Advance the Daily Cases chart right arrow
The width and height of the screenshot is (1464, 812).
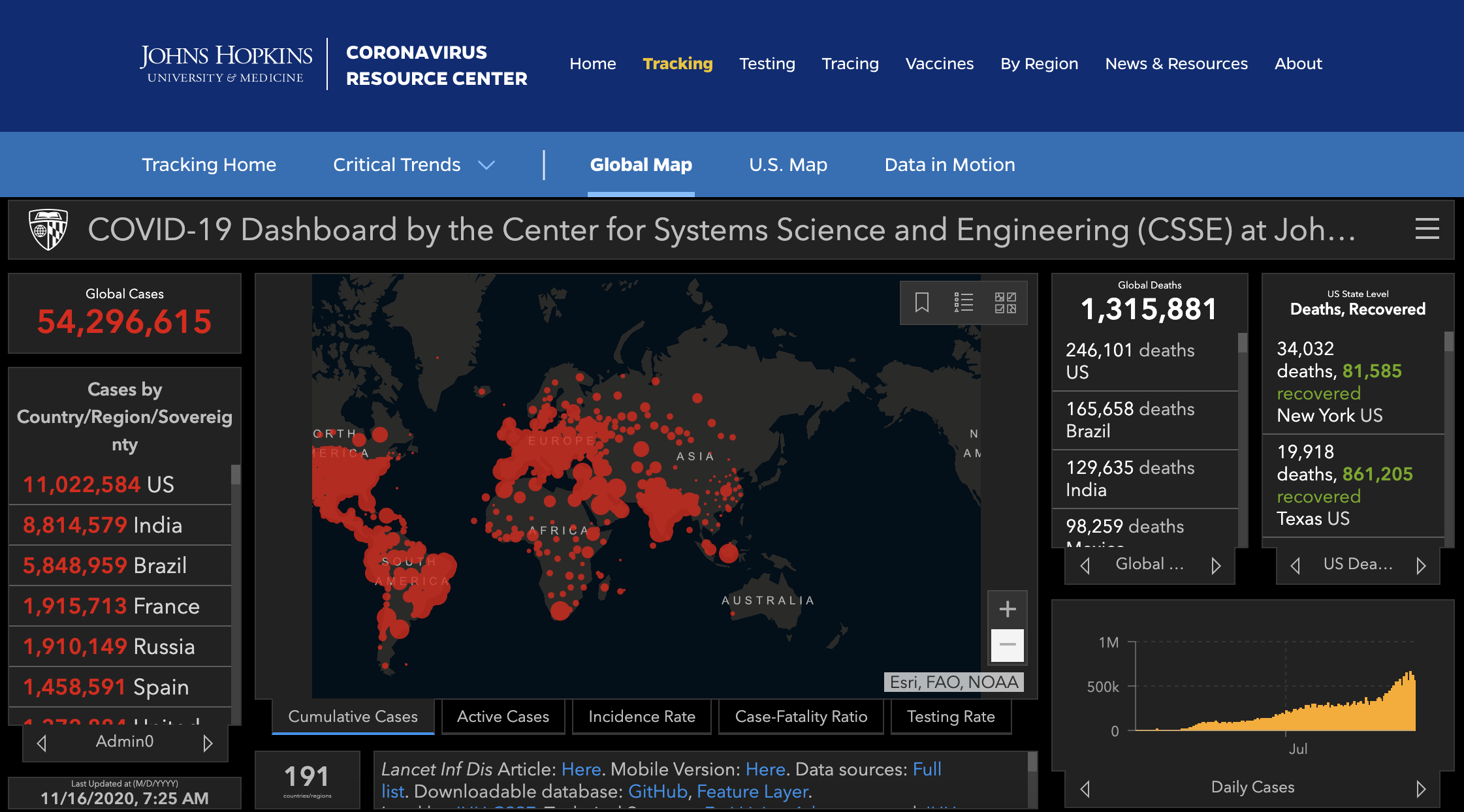click(x=1421, y=789)
